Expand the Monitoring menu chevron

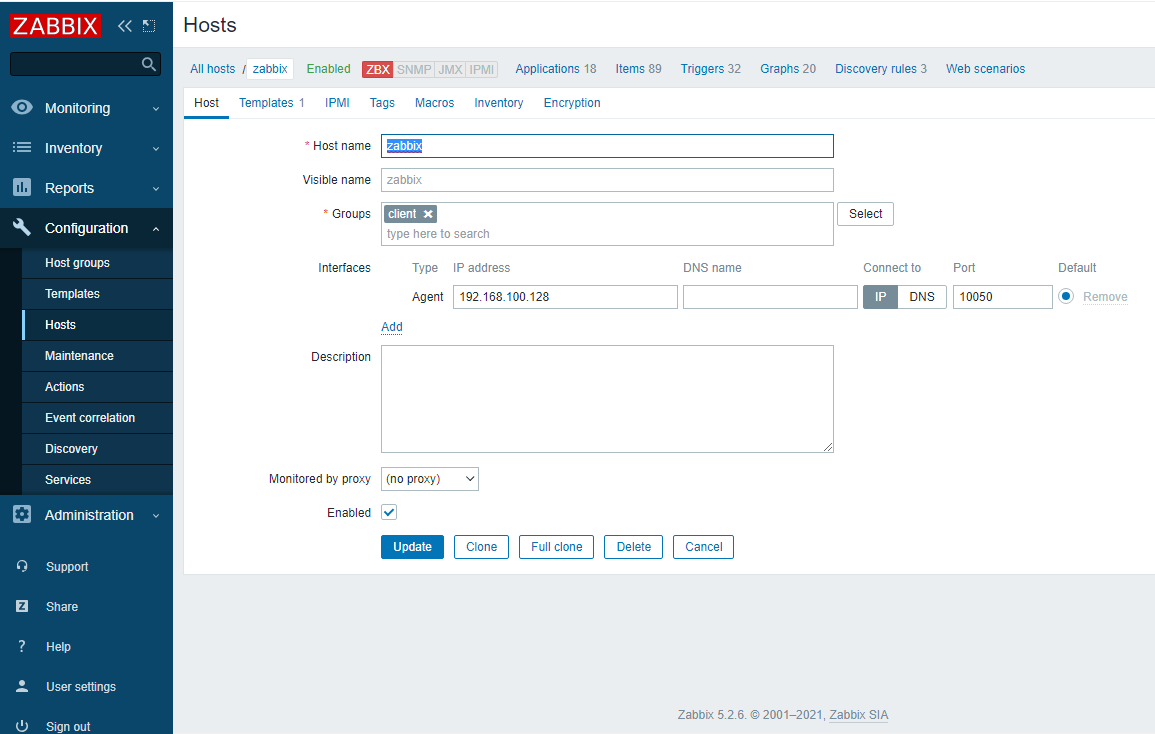[155, 108]
